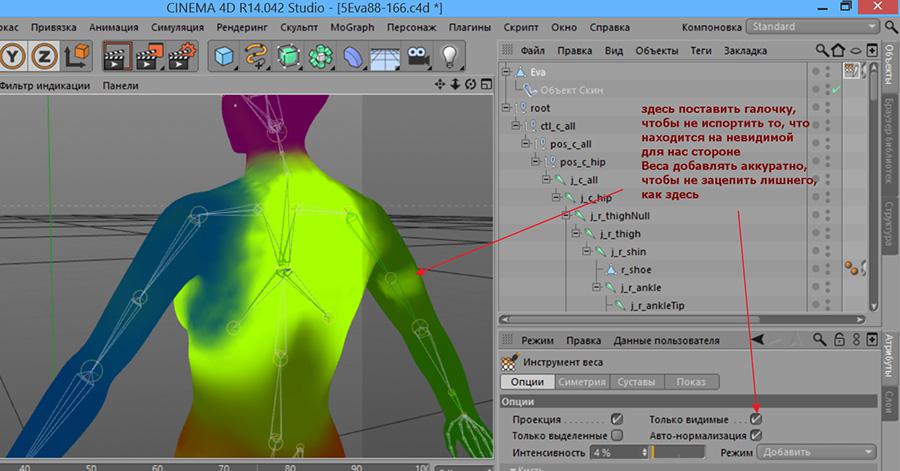Open the 'Суставы' tab
Screen dimensions: 900x471
click(x=636, y=382)
